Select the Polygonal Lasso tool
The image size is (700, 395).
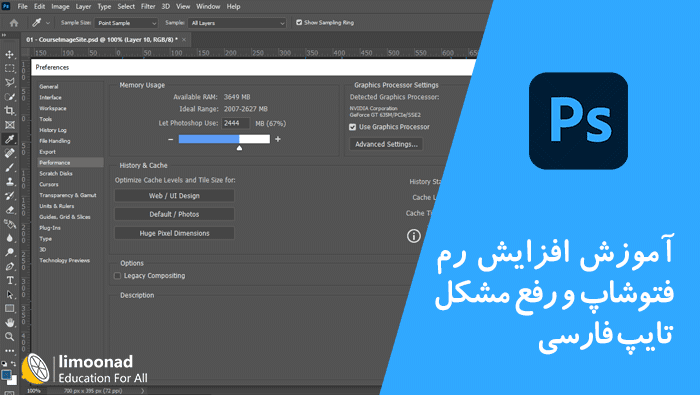pyautogui.click(x=9, y=83)
